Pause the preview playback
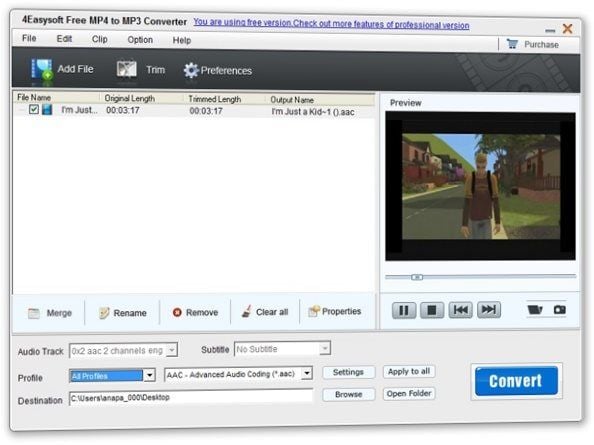Screen dimensions: 594x445 pos(404,311)
